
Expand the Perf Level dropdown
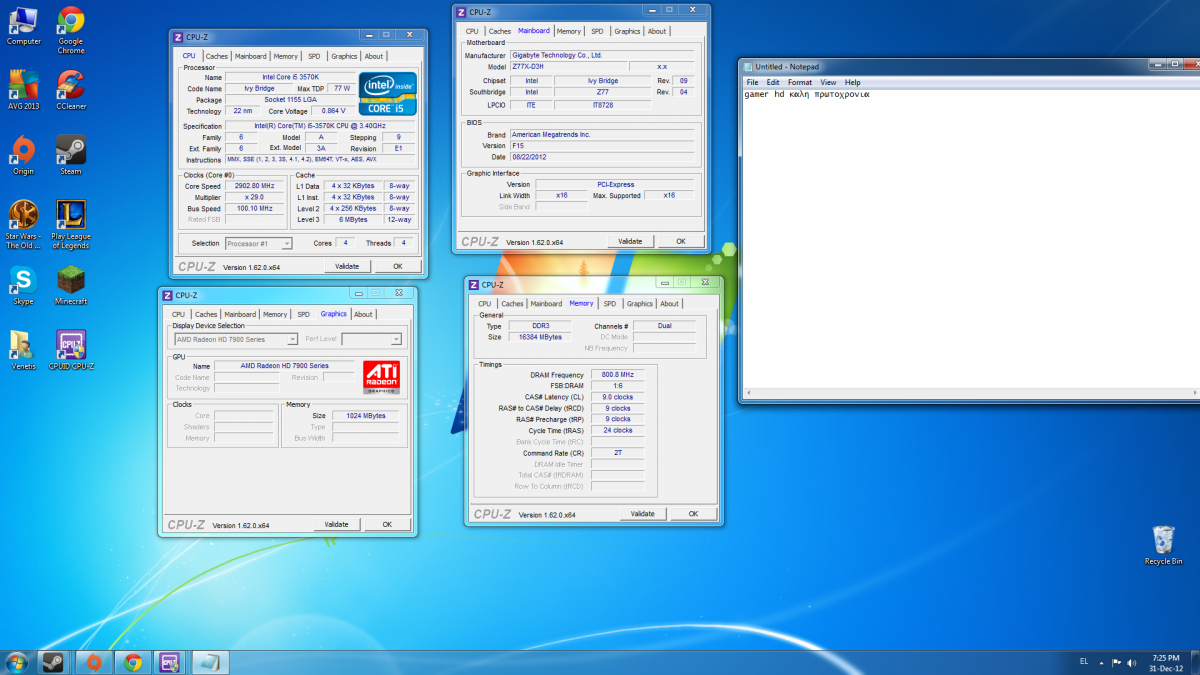[371, 339]
